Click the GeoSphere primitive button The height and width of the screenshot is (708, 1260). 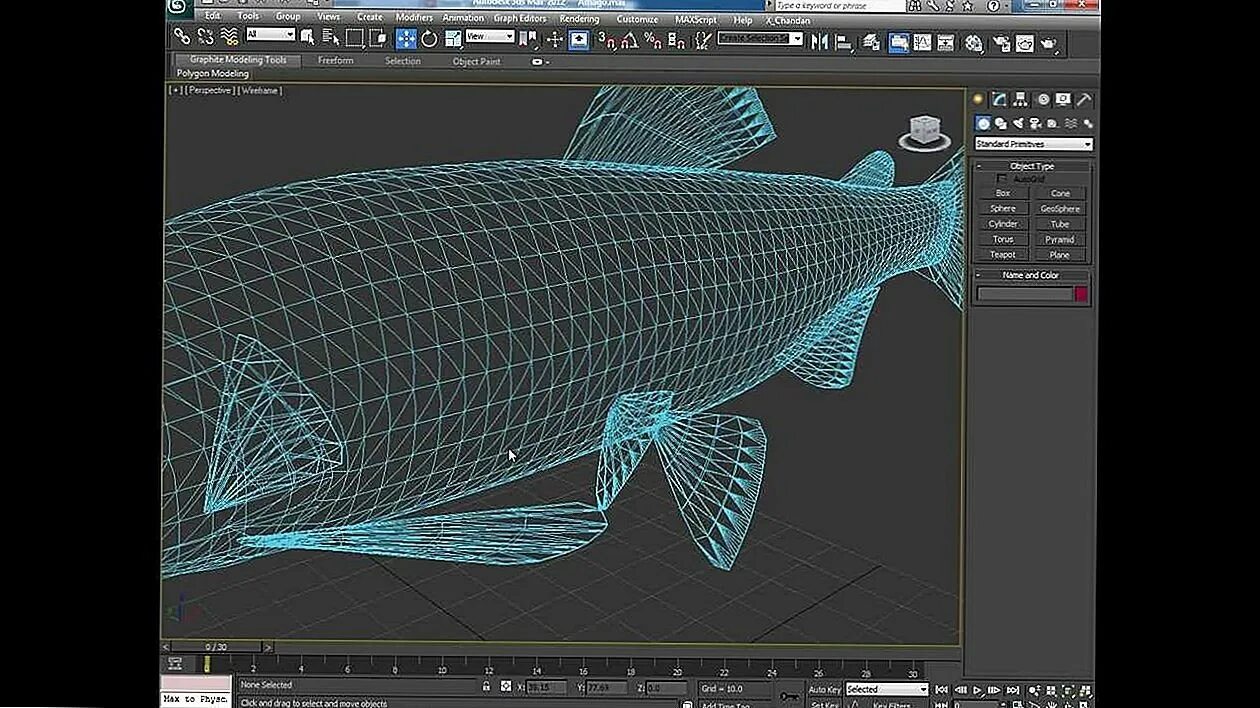1060,209
